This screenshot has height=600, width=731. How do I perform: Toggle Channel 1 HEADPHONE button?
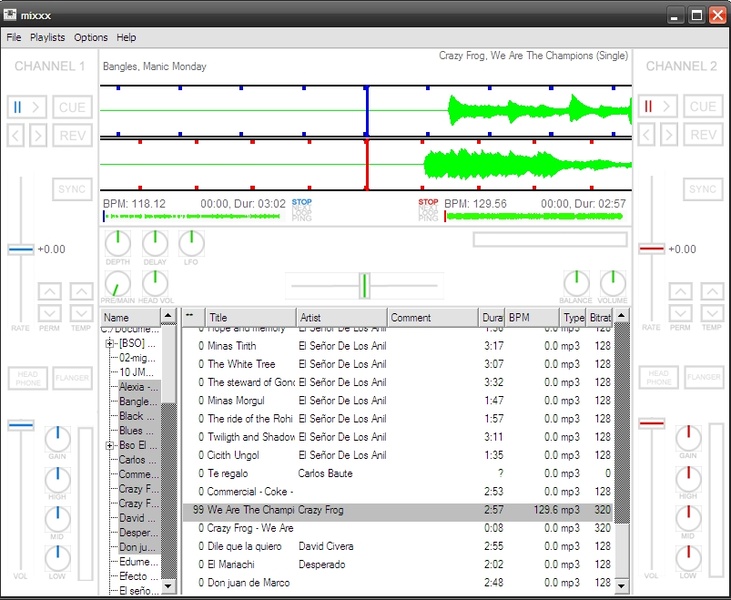[x=28, y=378]
